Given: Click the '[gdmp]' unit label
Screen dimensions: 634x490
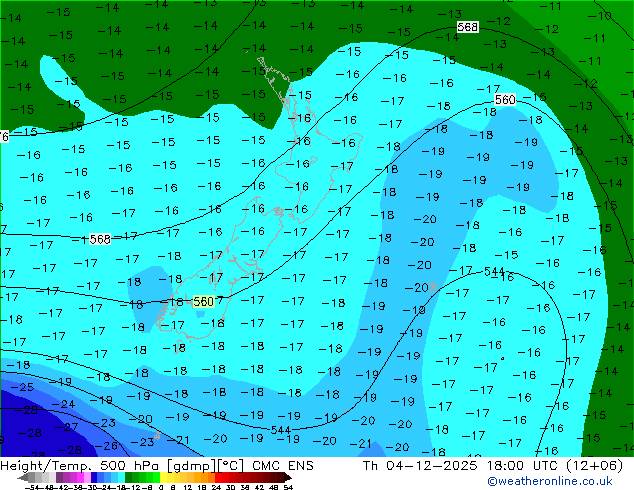Looking at the screenshot, I should point(192,466).
